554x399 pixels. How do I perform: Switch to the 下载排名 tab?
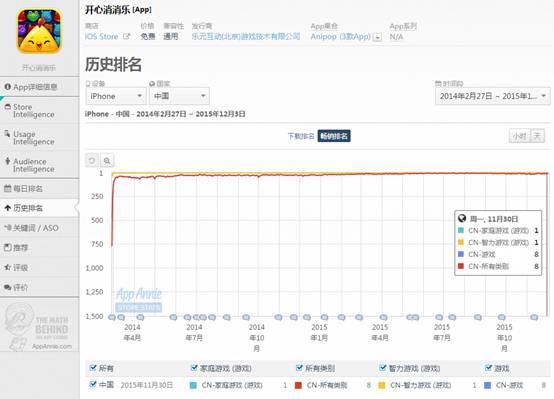(301, 136)
